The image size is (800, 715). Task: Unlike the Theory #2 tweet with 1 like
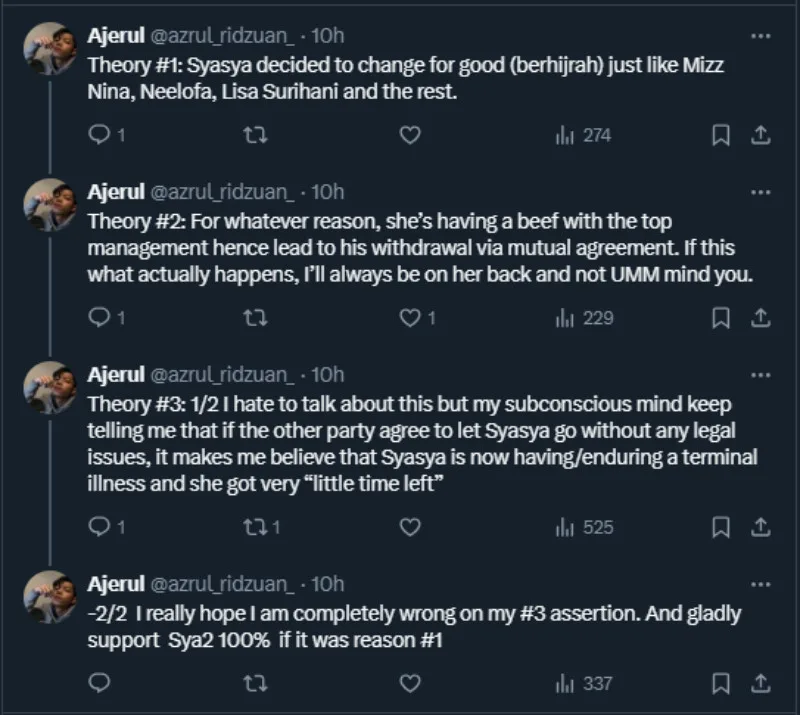point(409,318)
